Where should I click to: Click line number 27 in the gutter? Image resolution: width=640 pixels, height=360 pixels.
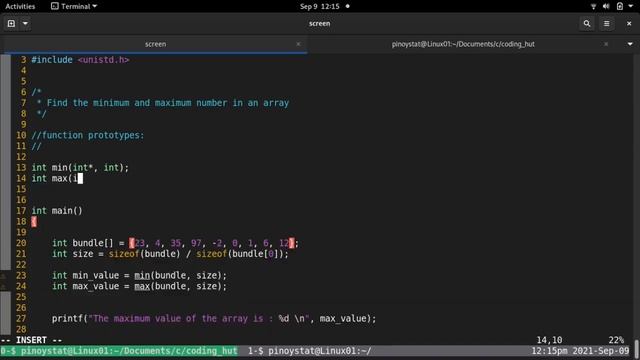click(x=21, y=318)
